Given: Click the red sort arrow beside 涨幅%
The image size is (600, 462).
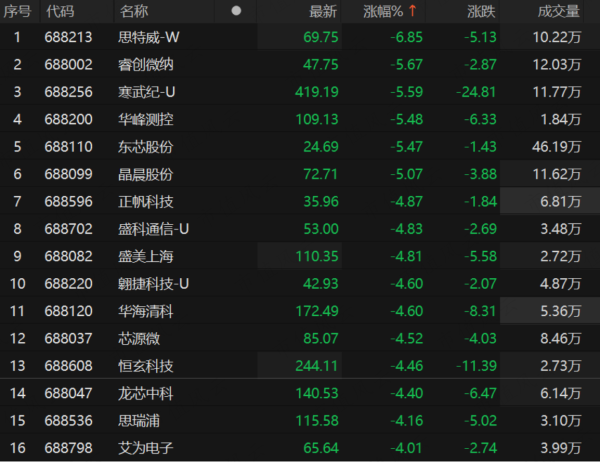Looking at the screenshot, I should coord(412,11).
